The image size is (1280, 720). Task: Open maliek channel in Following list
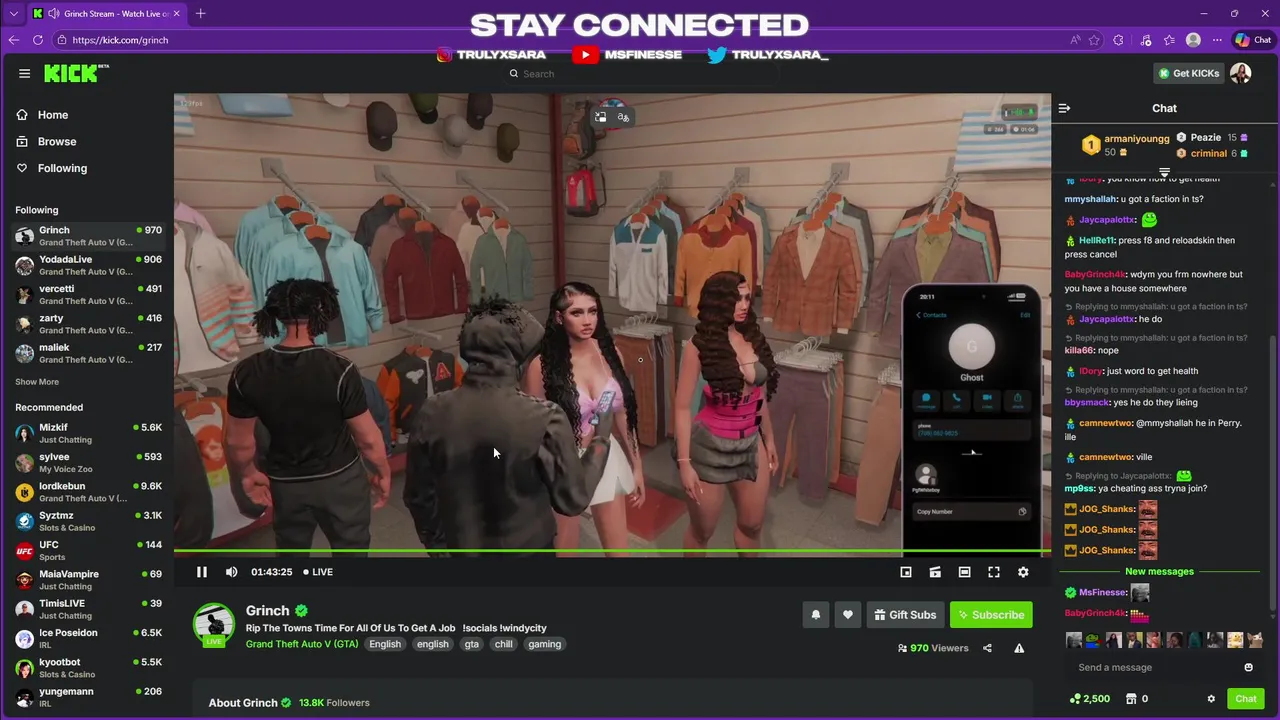pyautogui.click(x=87, y=353)
